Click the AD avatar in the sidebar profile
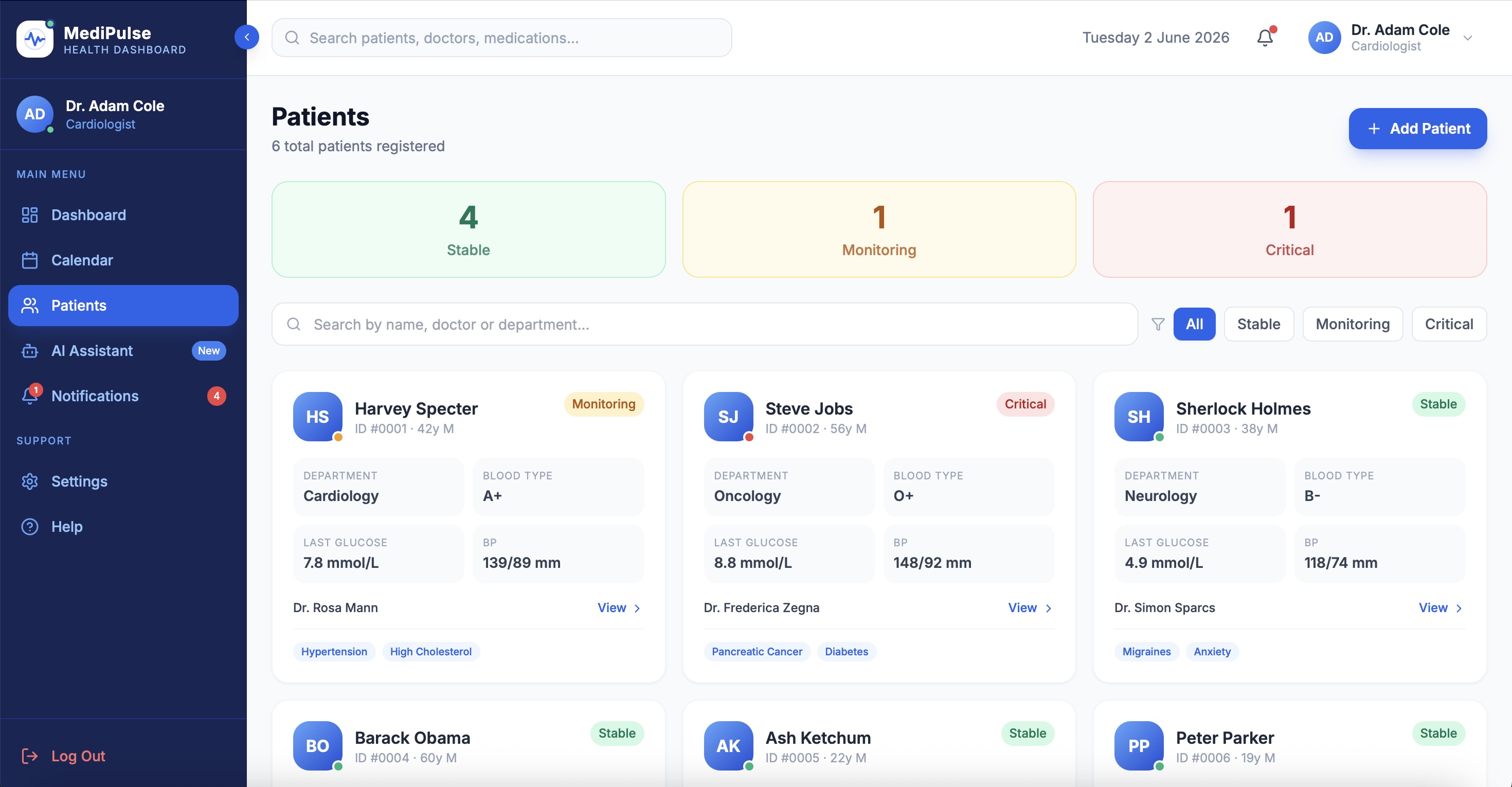The height and width of the screenshot is (787, 1512). (x=34, y=114)
